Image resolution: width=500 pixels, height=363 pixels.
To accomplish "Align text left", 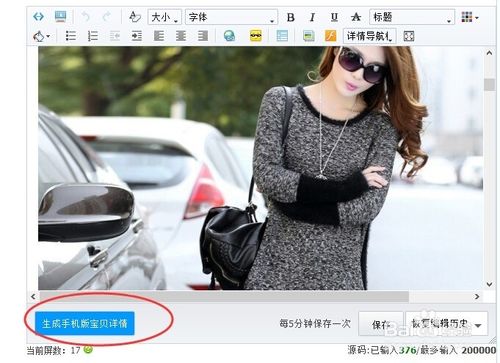I will click(159, 36).
